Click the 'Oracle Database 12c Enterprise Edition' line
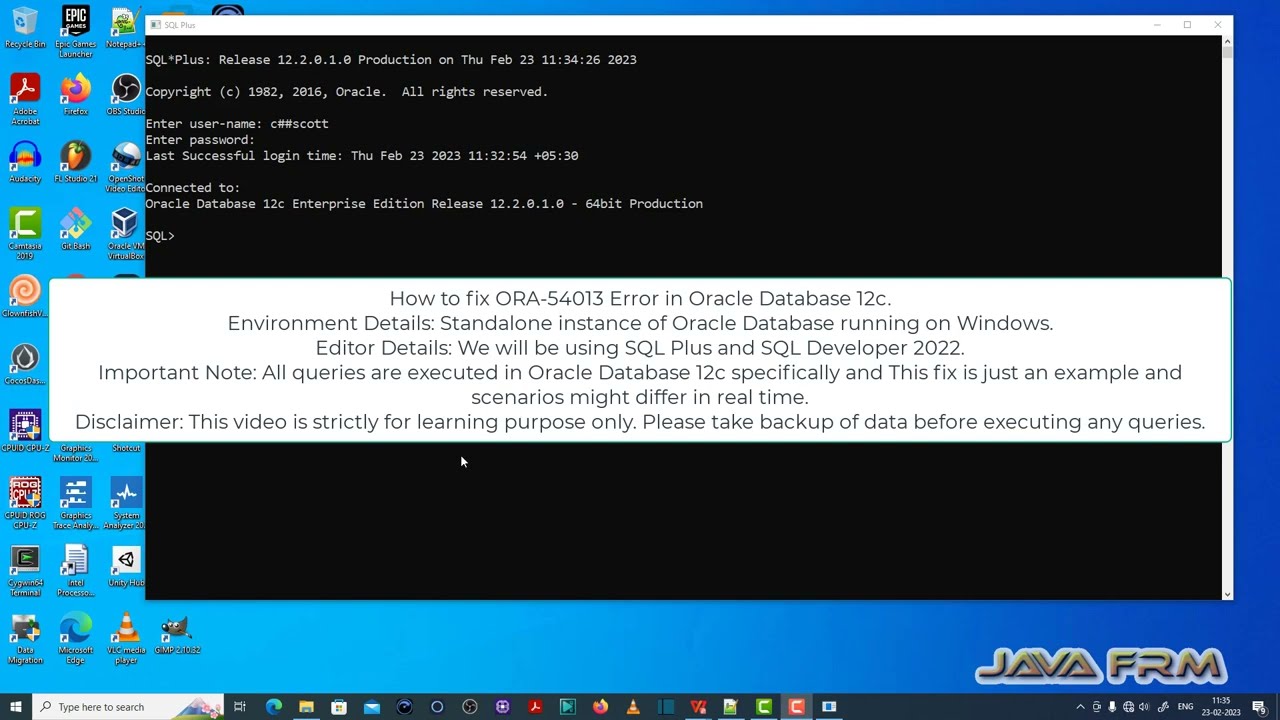Screen dimensions: 1280x720 pos(424,204)
